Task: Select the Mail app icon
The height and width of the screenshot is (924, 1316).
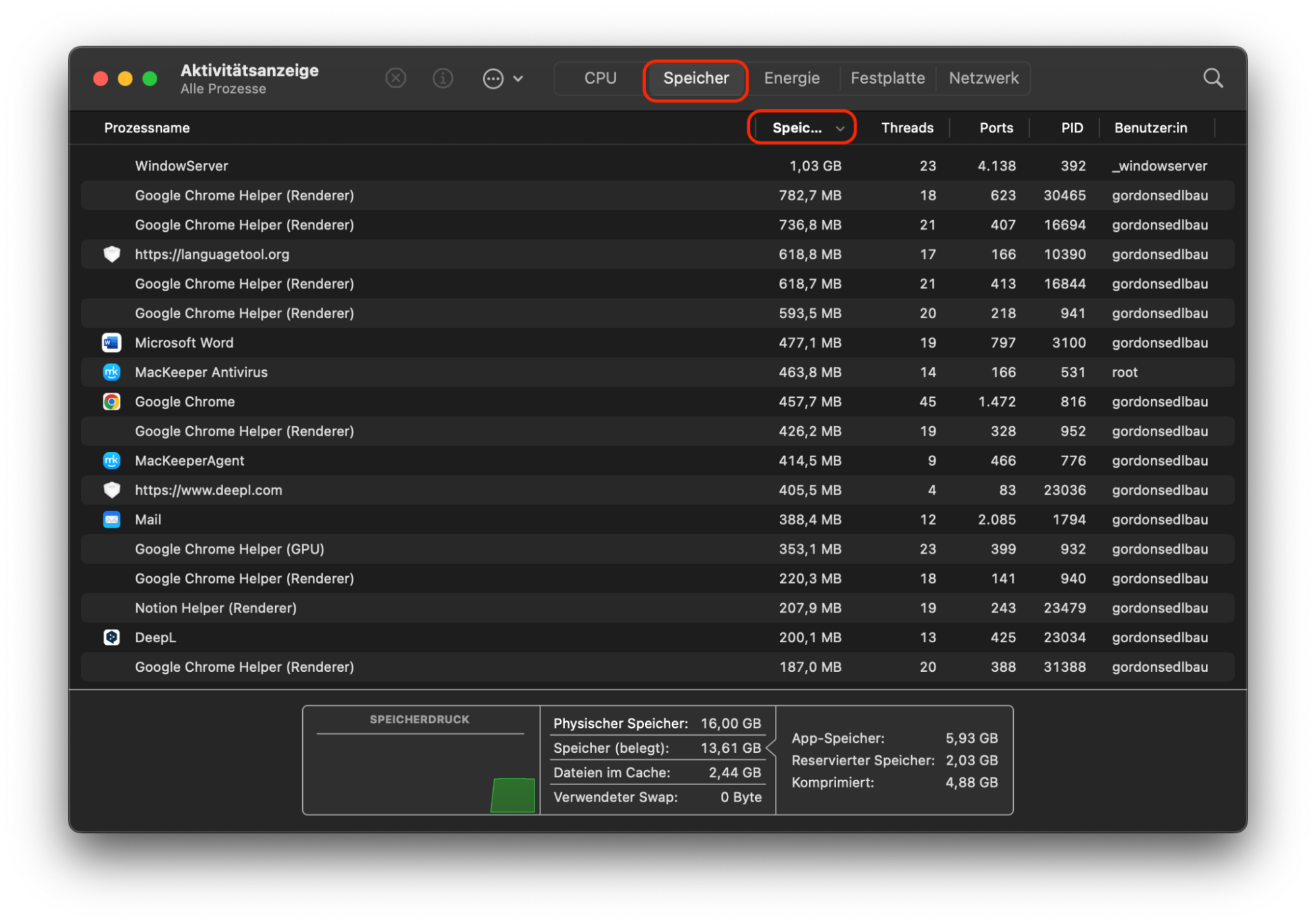Action: tap(112, 520)
